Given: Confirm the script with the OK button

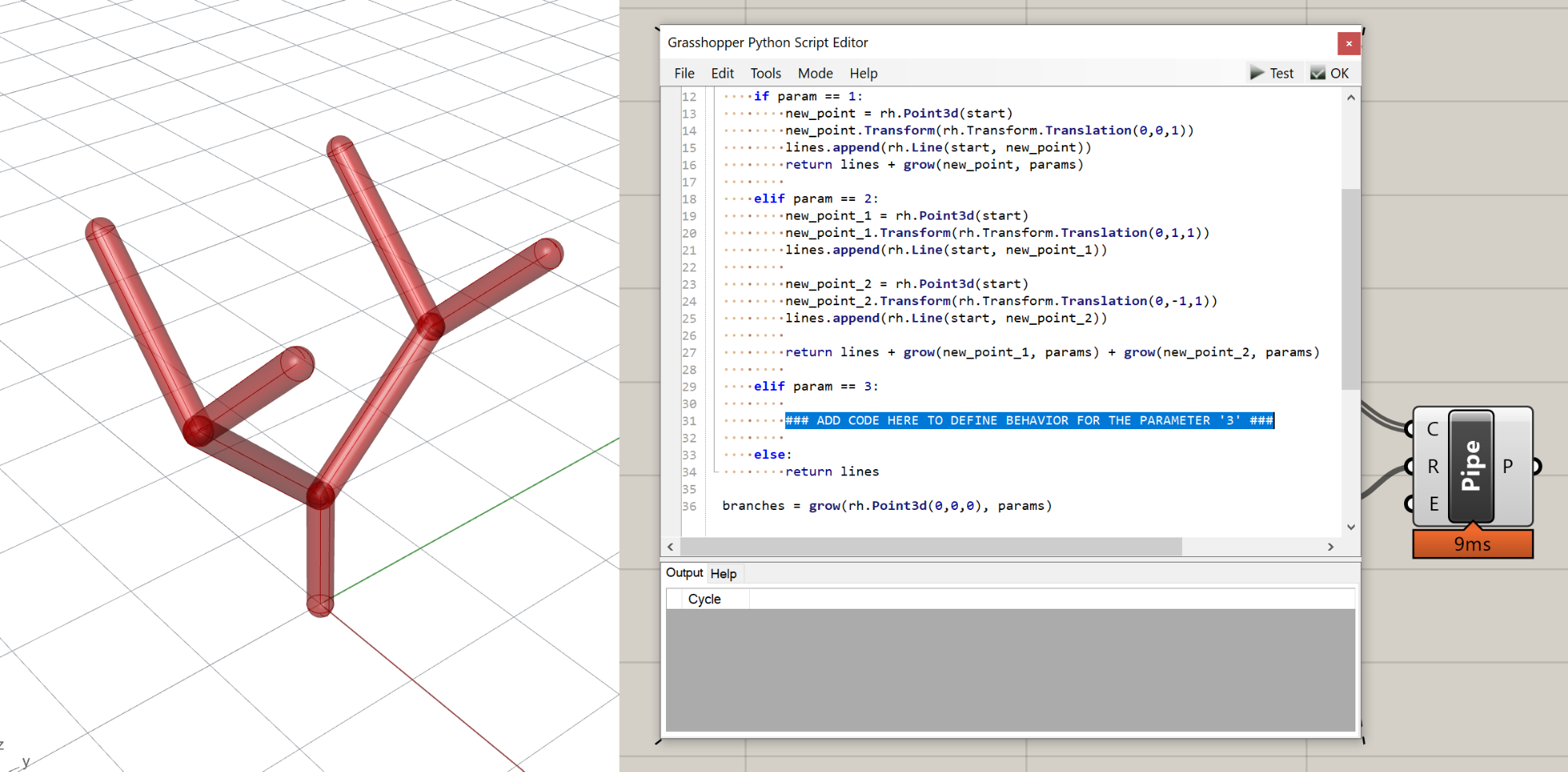Looking at the screenshot, I should 1330,73.
